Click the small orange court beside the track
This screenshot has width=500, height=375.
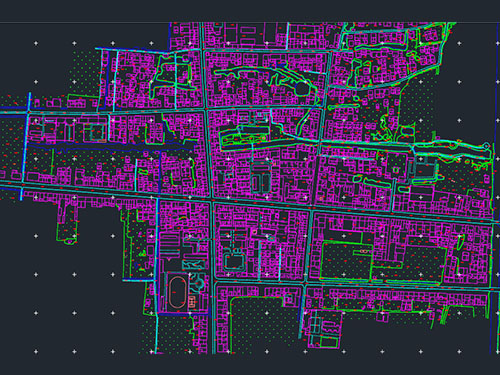pyautogui.click(x=192, y=301)
